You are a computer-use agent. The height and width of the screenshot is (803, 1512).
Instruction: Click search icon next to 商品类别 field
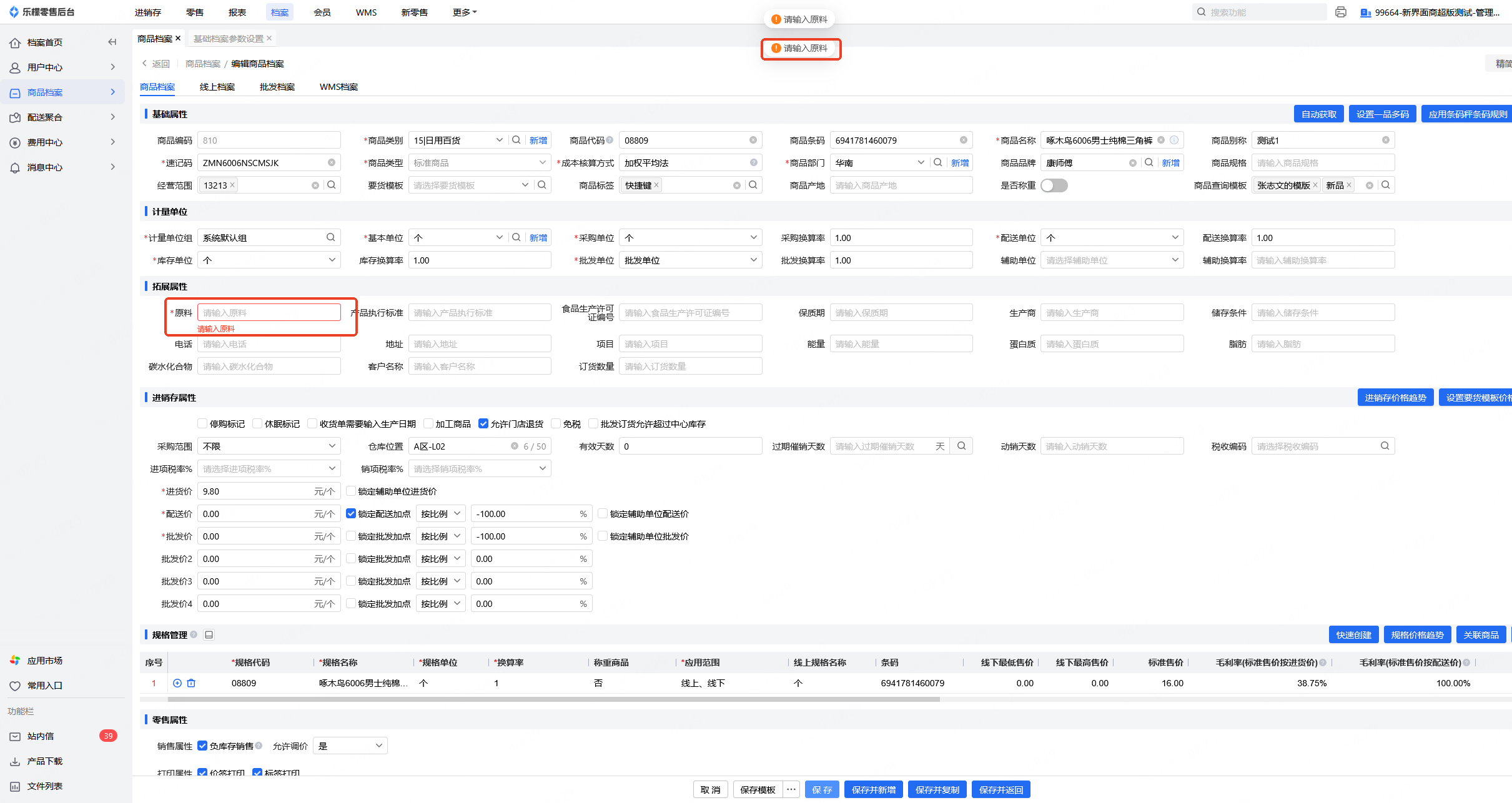click(516, 140)
